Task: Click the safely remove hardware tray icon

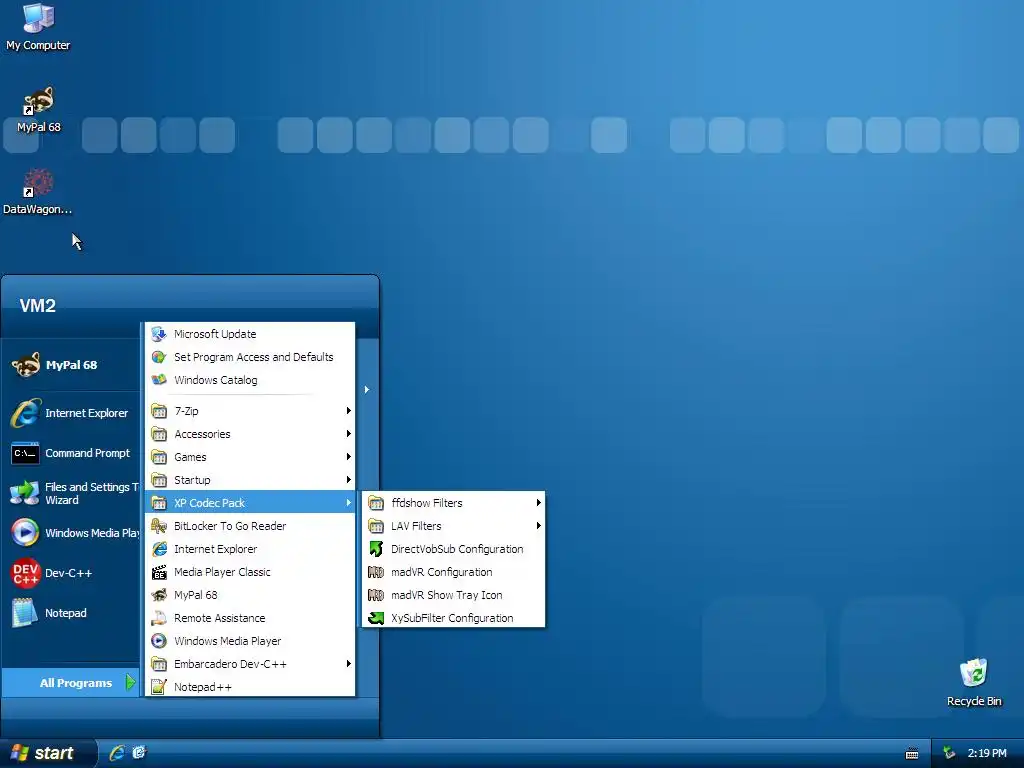Action: point(949,753)
